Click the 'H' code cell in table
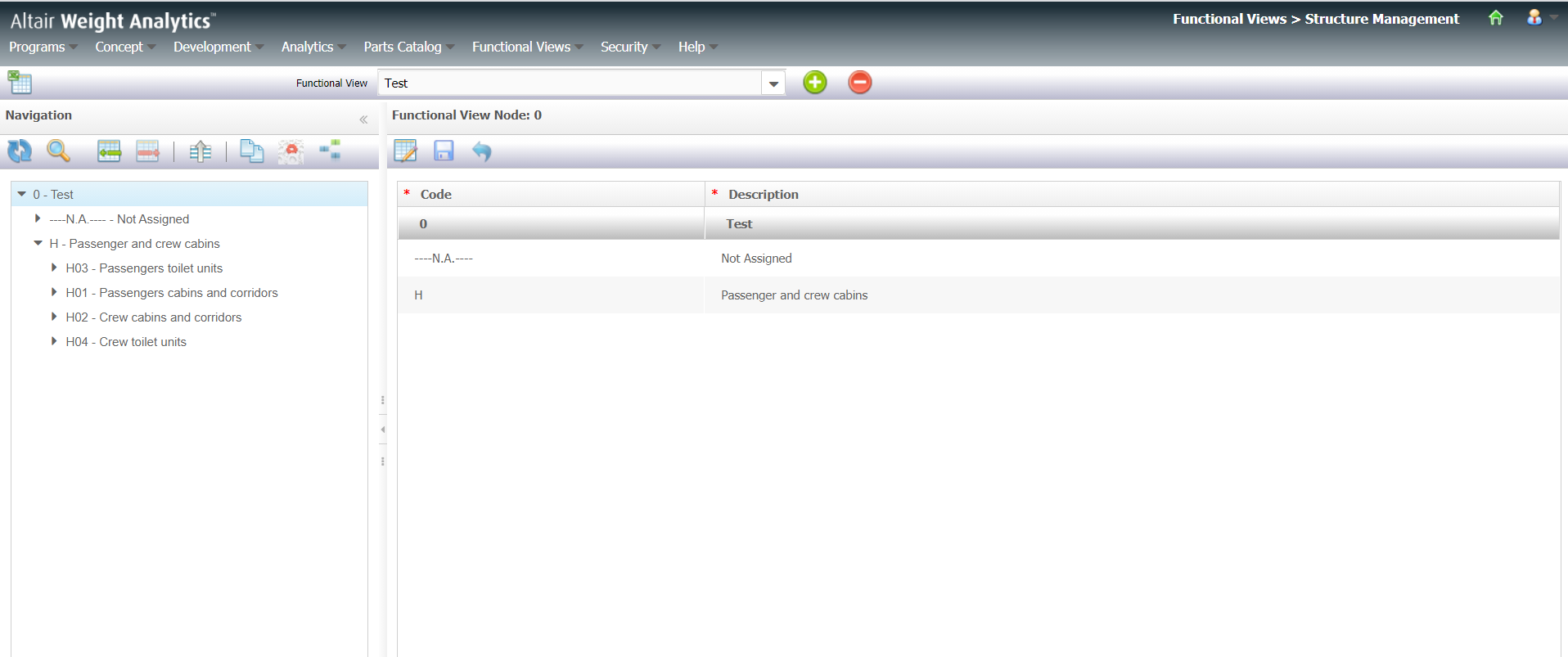The width and height of the screenshot is (1568, 657). click(551, 295)
